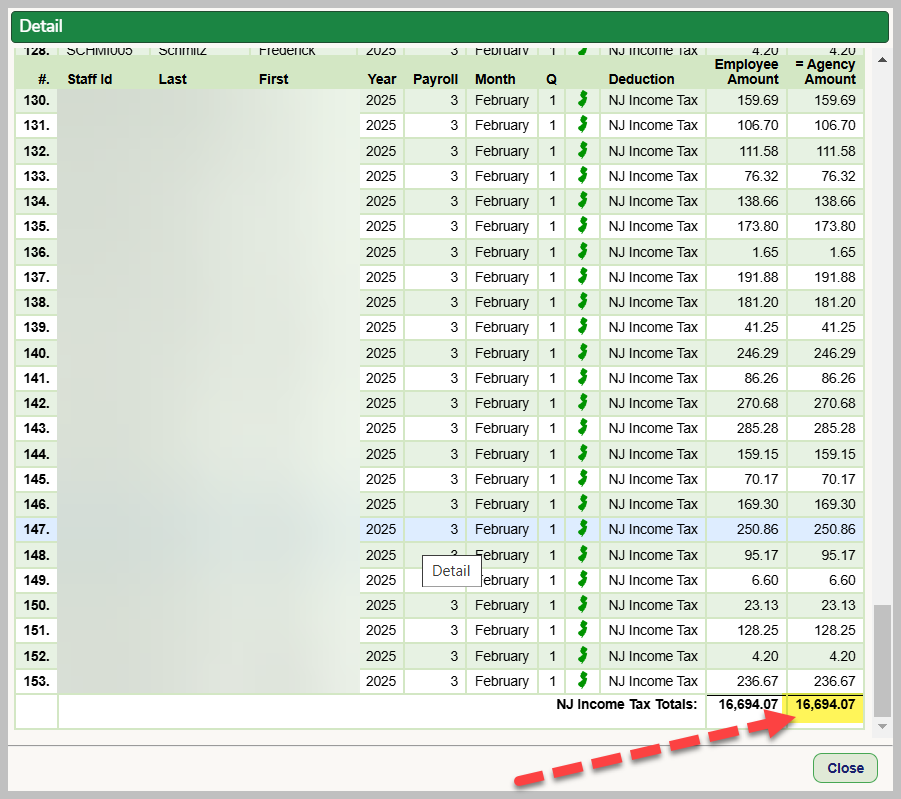Click Agency Amount 41.25 in row 139

[x=838, y=328]
